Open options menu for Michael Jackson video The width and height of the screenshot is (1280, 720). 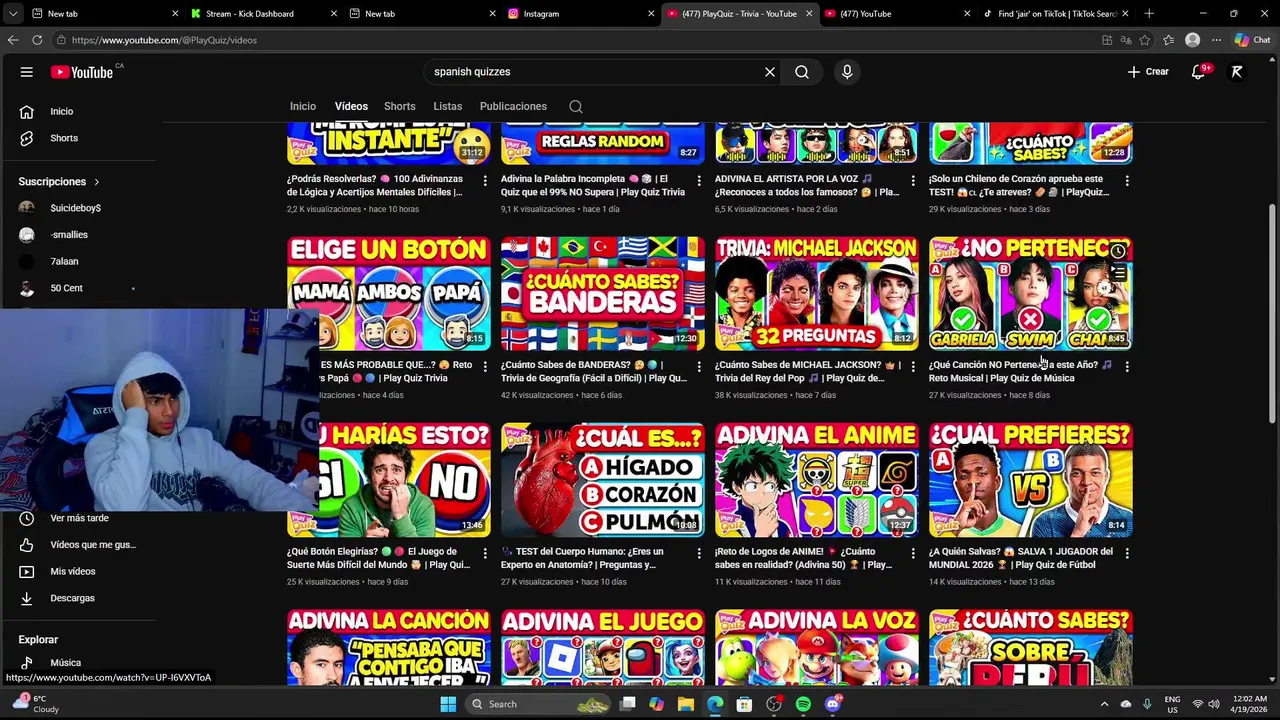tap(913, 367)
